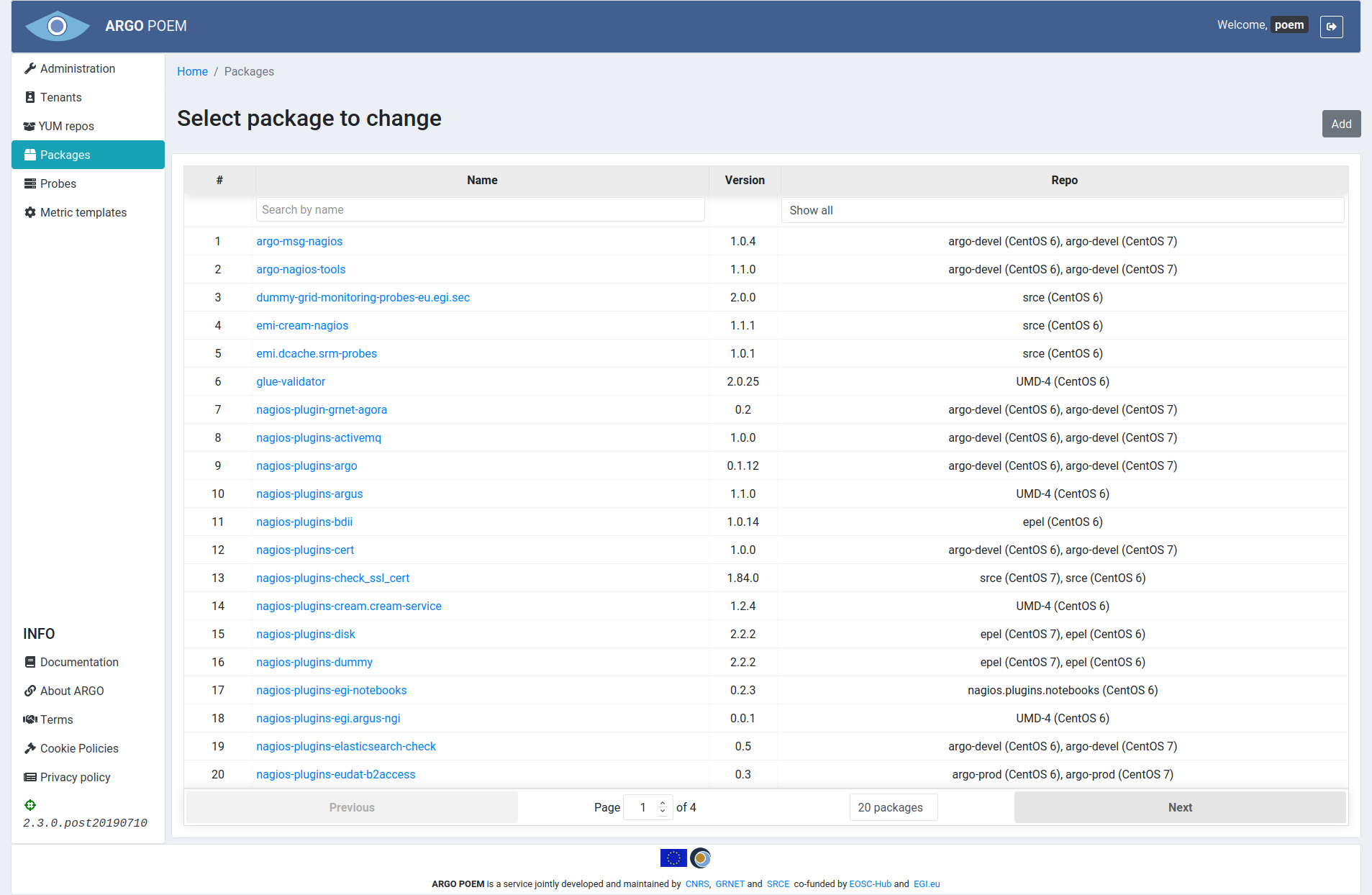Click the 'poem' username badge
Screen dimensions: 1372x895
coord(1289,25)
